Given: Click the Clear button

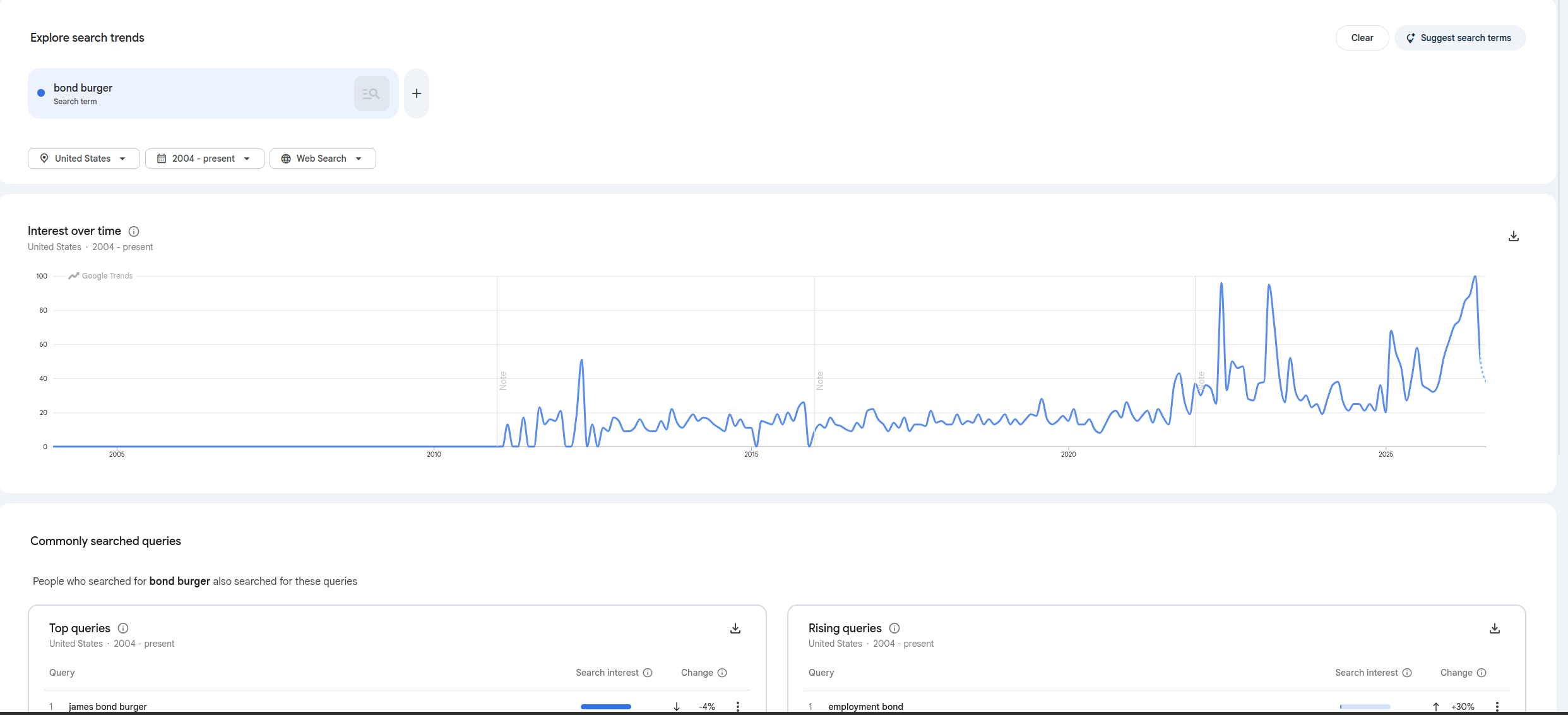Looking at the screenshot, I should pyautogui.click(x=1362, y=38).
